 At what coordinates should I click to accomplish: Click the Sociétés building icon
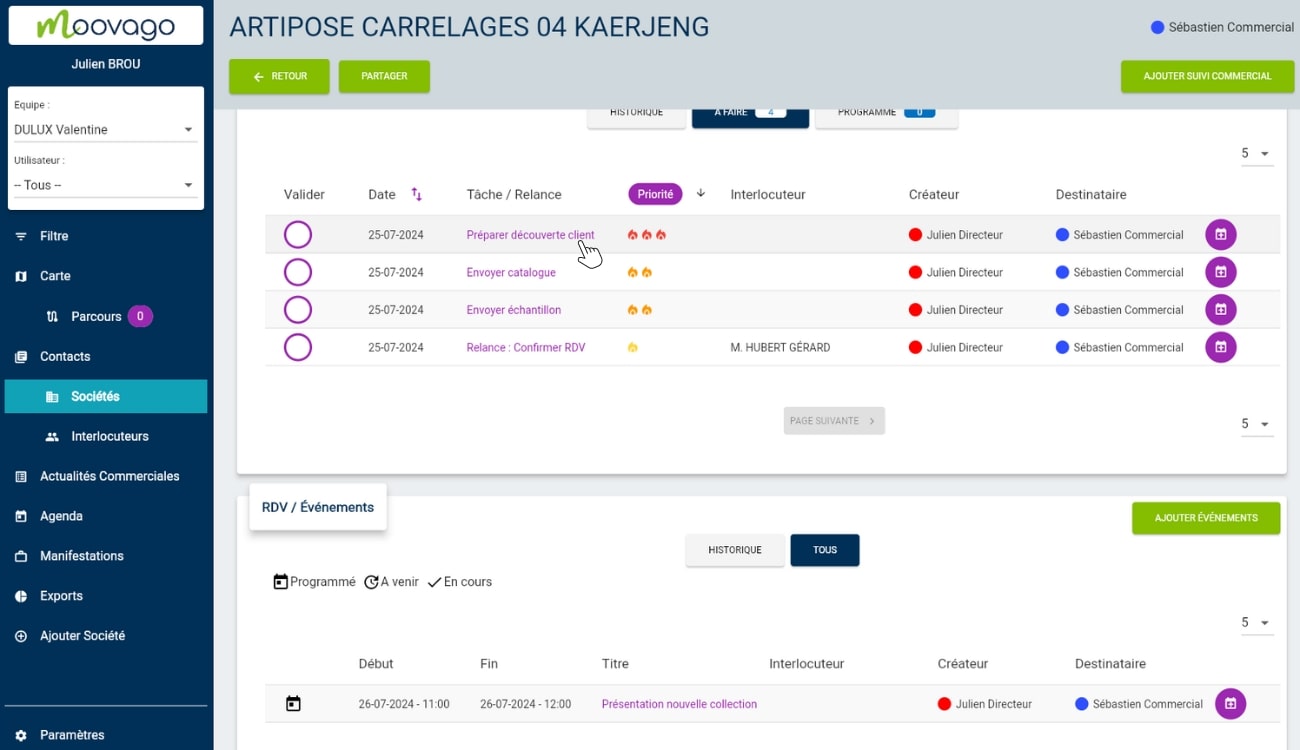click(52, 397)
